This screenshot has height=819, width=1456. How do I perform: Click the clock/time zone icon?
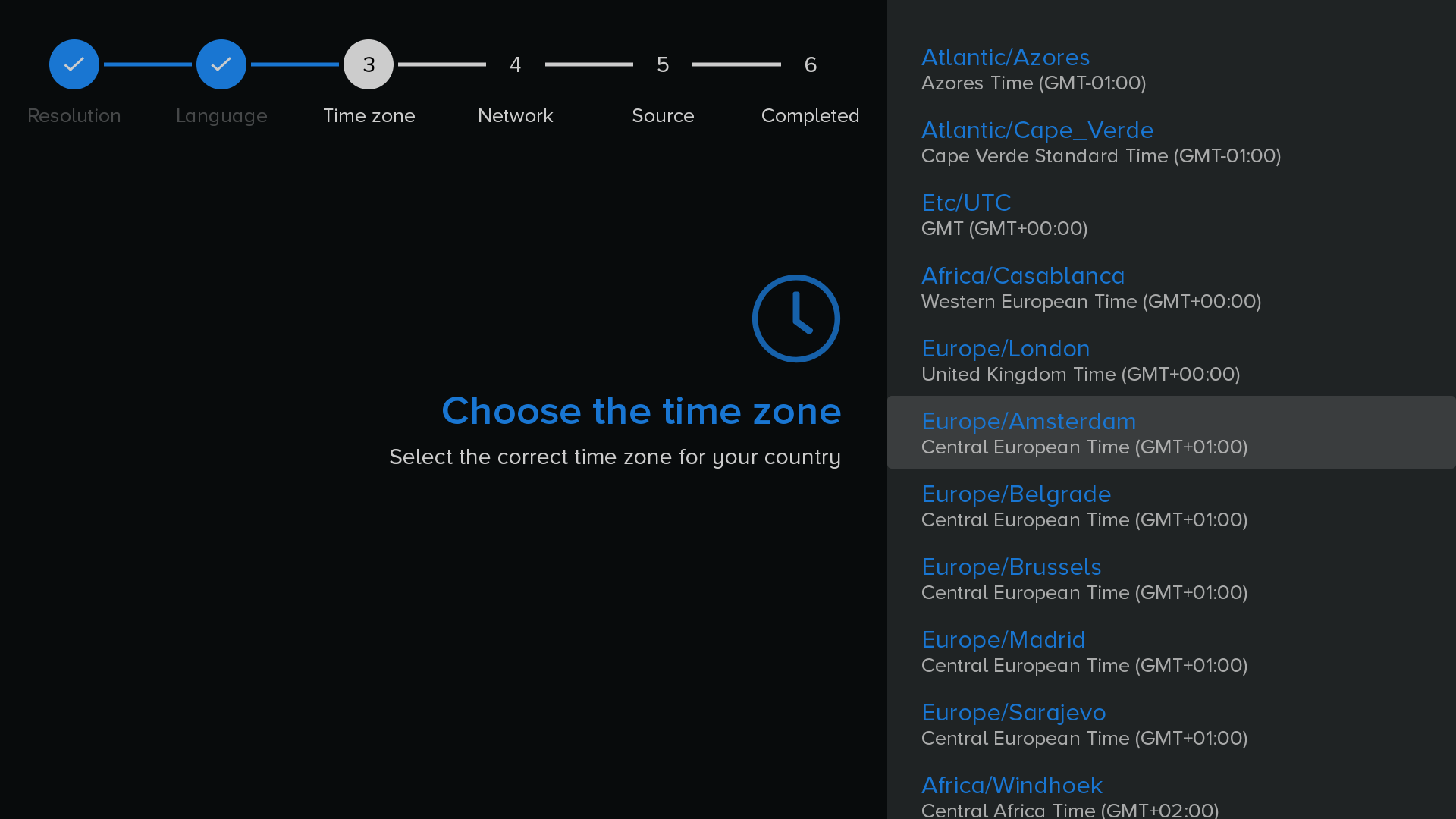tap(796, 318)
